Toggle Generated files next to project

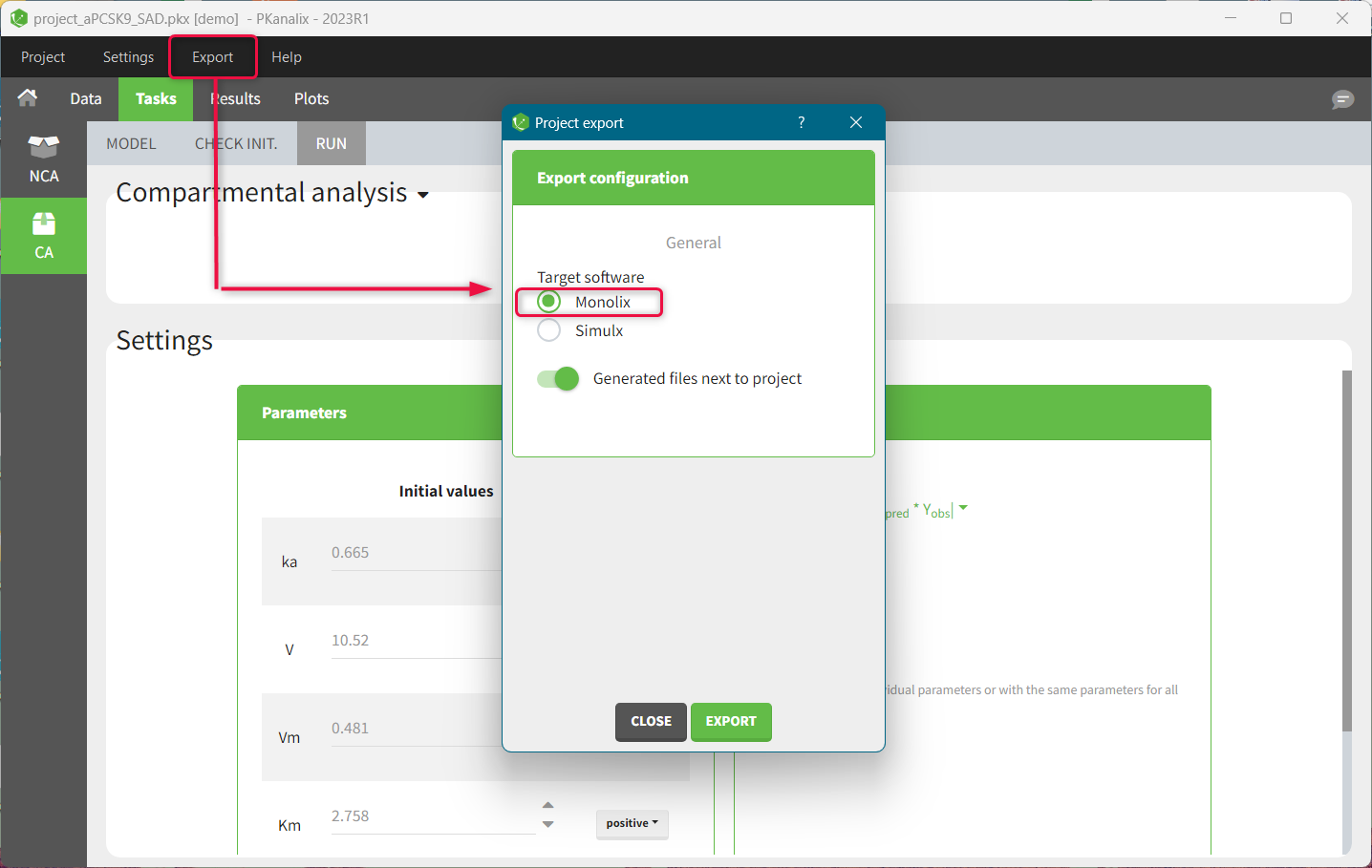pos(558,379)
